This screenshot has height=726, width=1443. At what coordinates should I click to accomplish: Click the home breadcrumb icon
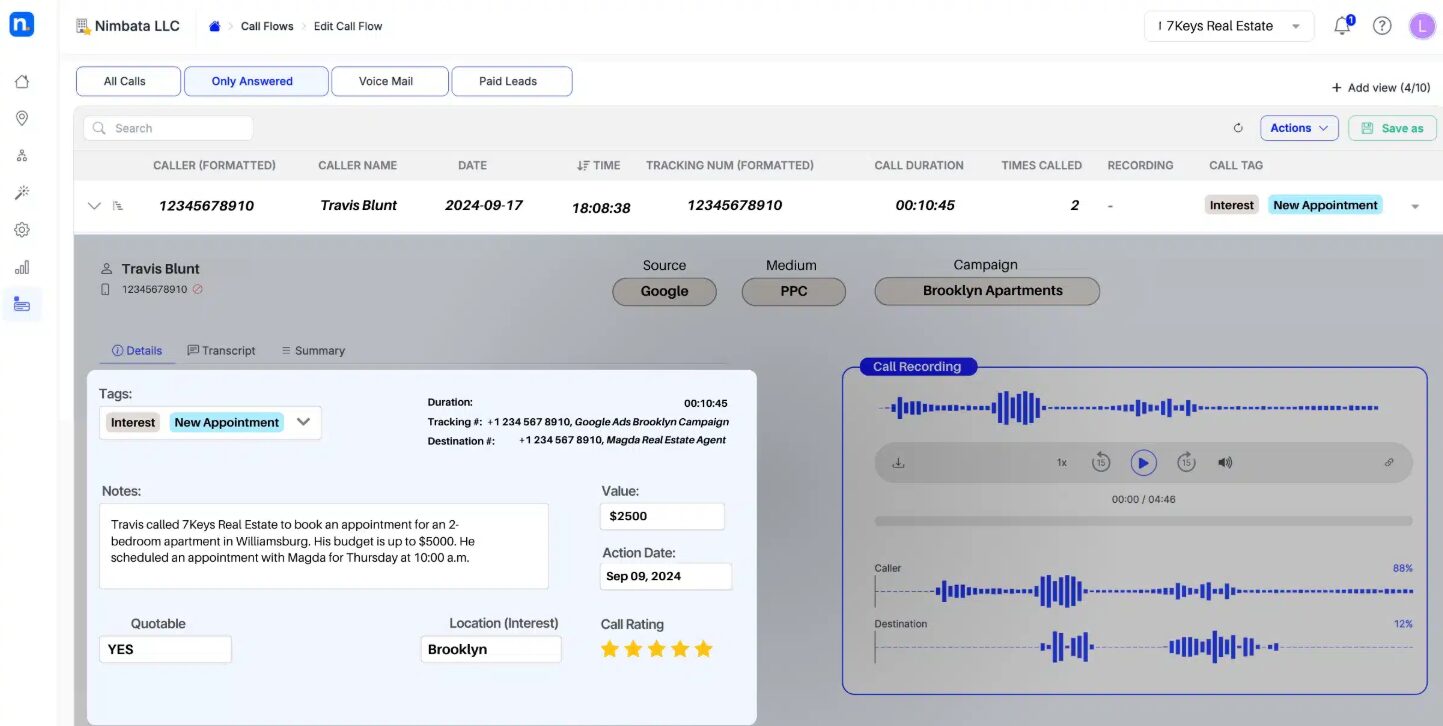[214, 26]
